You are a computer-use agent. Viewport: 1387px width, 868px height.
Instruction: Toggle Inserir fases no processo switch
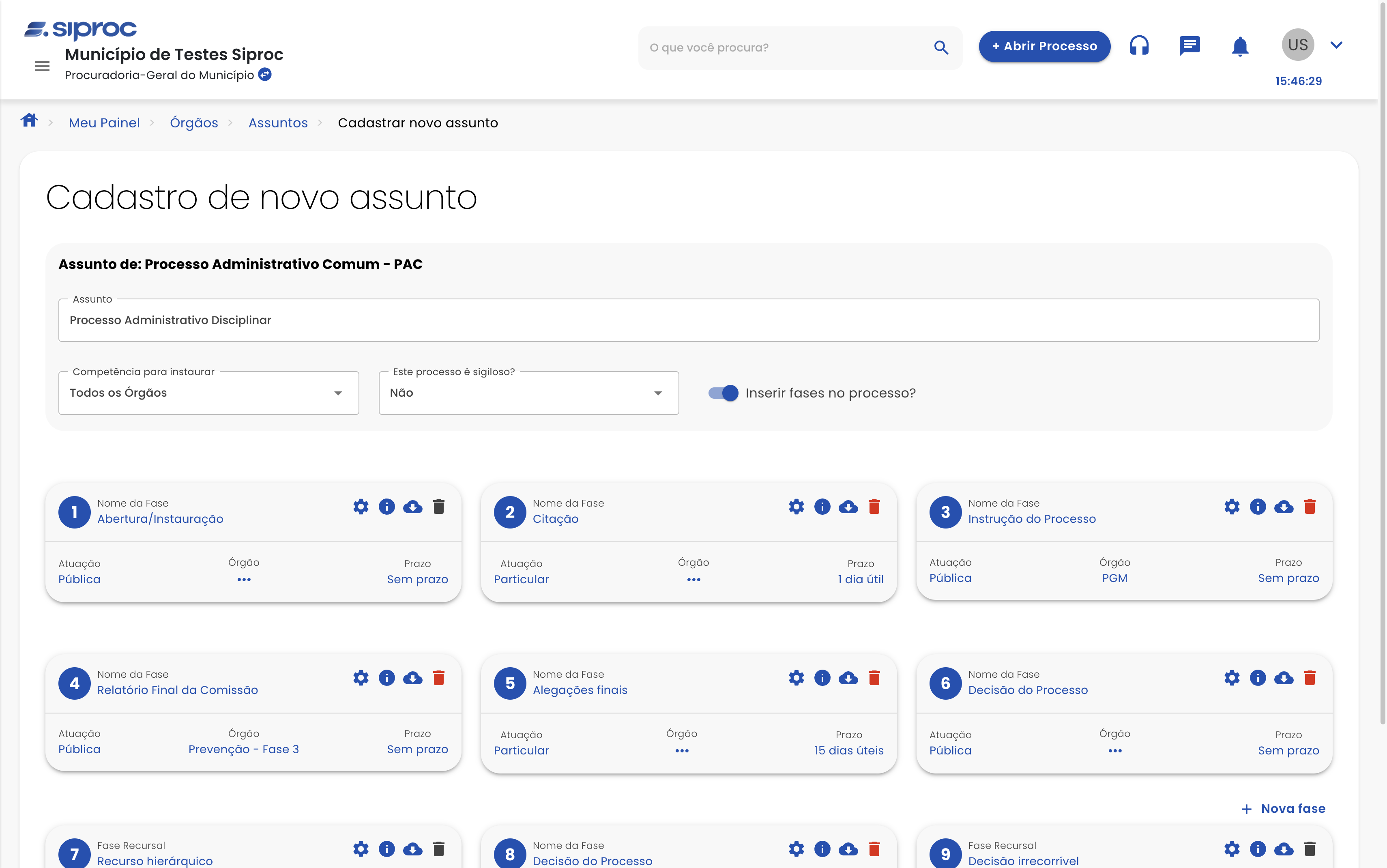[x=723, y=393]
